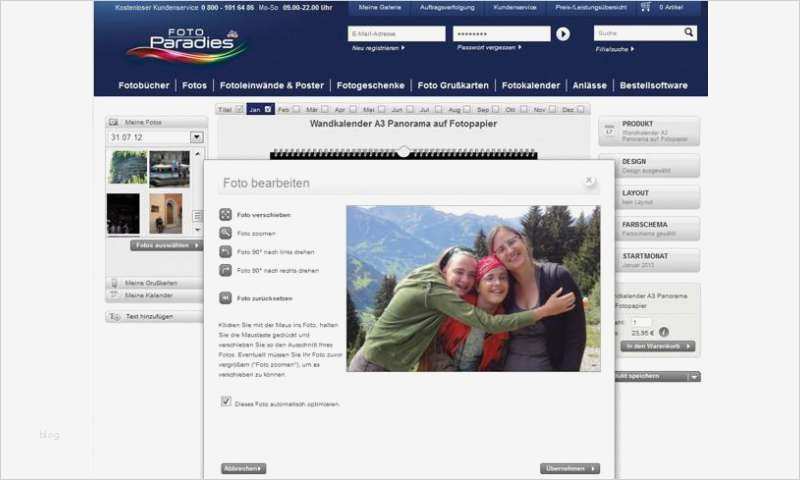The image size is (800, 480).
Task: Toggle the Mai month checkbox
Action: [x=382, y=109]
